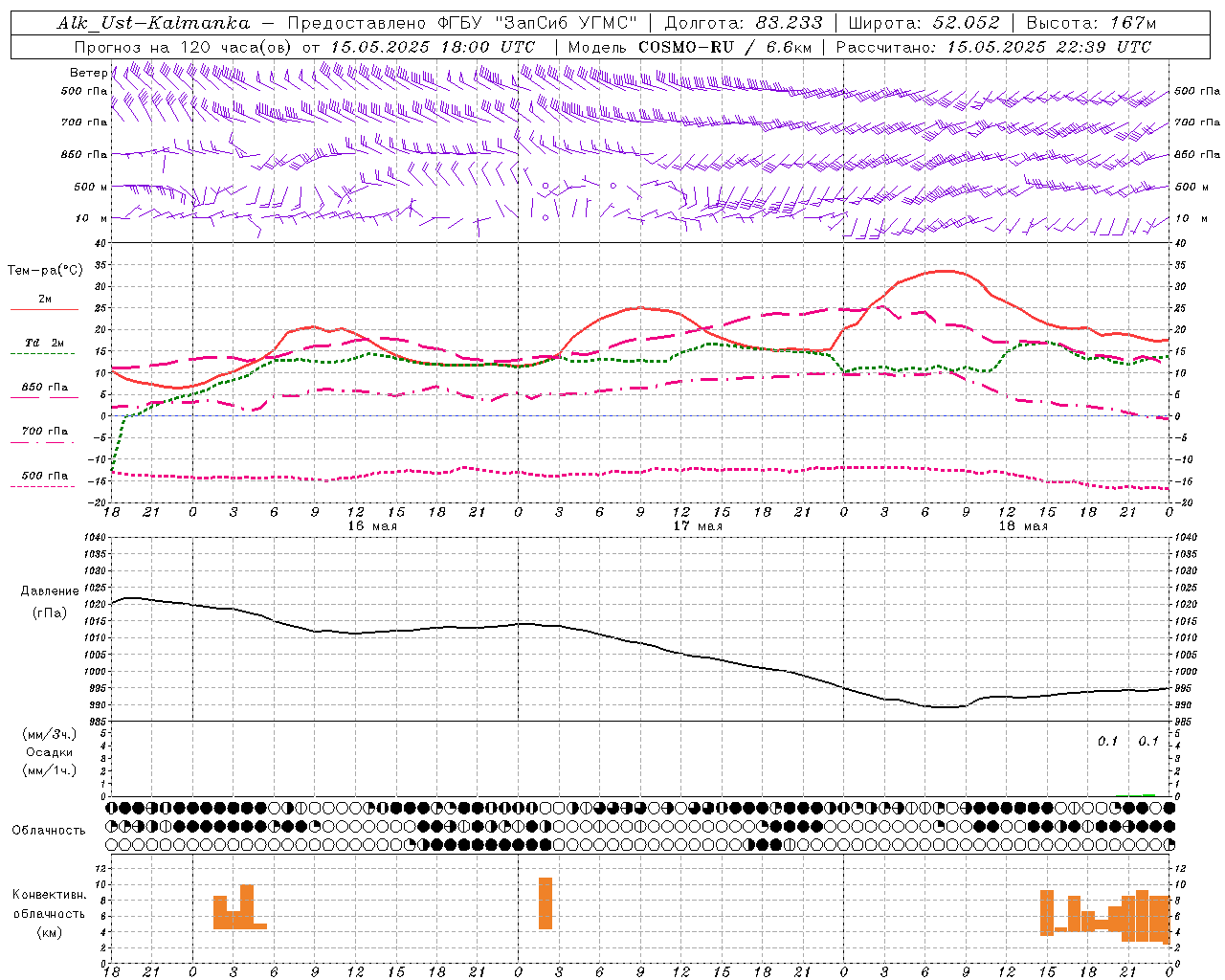
Task: Select the "Долгота: 83.233" header field
Action: tap(743, 23)
